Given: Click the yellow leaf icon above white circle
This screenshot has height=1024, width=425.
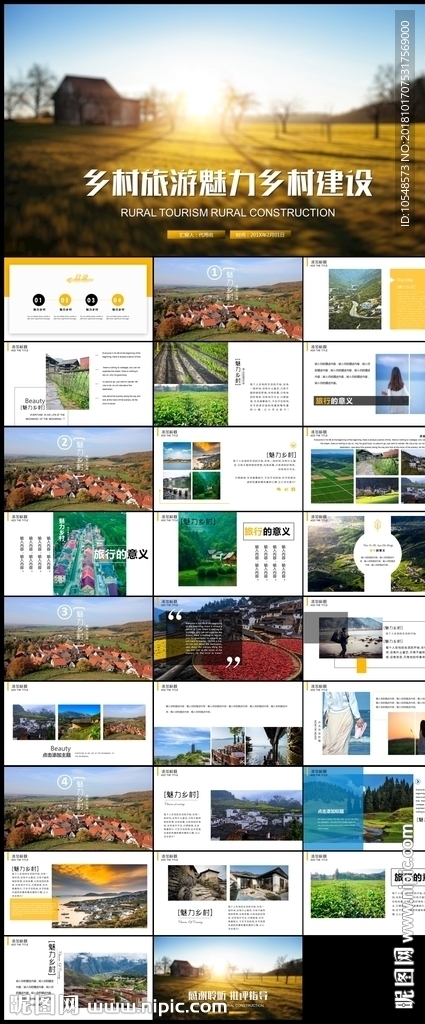Looking at the screenshot, I should [378, 524].
